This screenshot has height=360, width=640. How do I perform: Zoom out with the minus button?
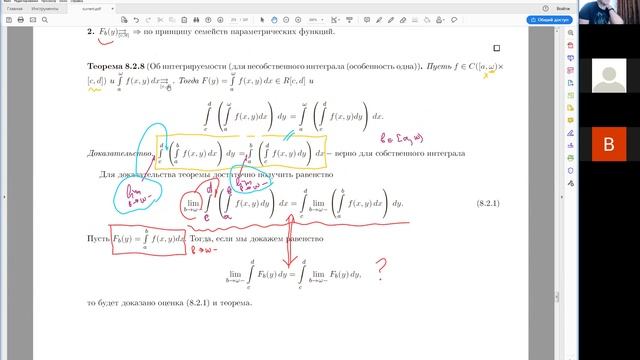(286, 20)
